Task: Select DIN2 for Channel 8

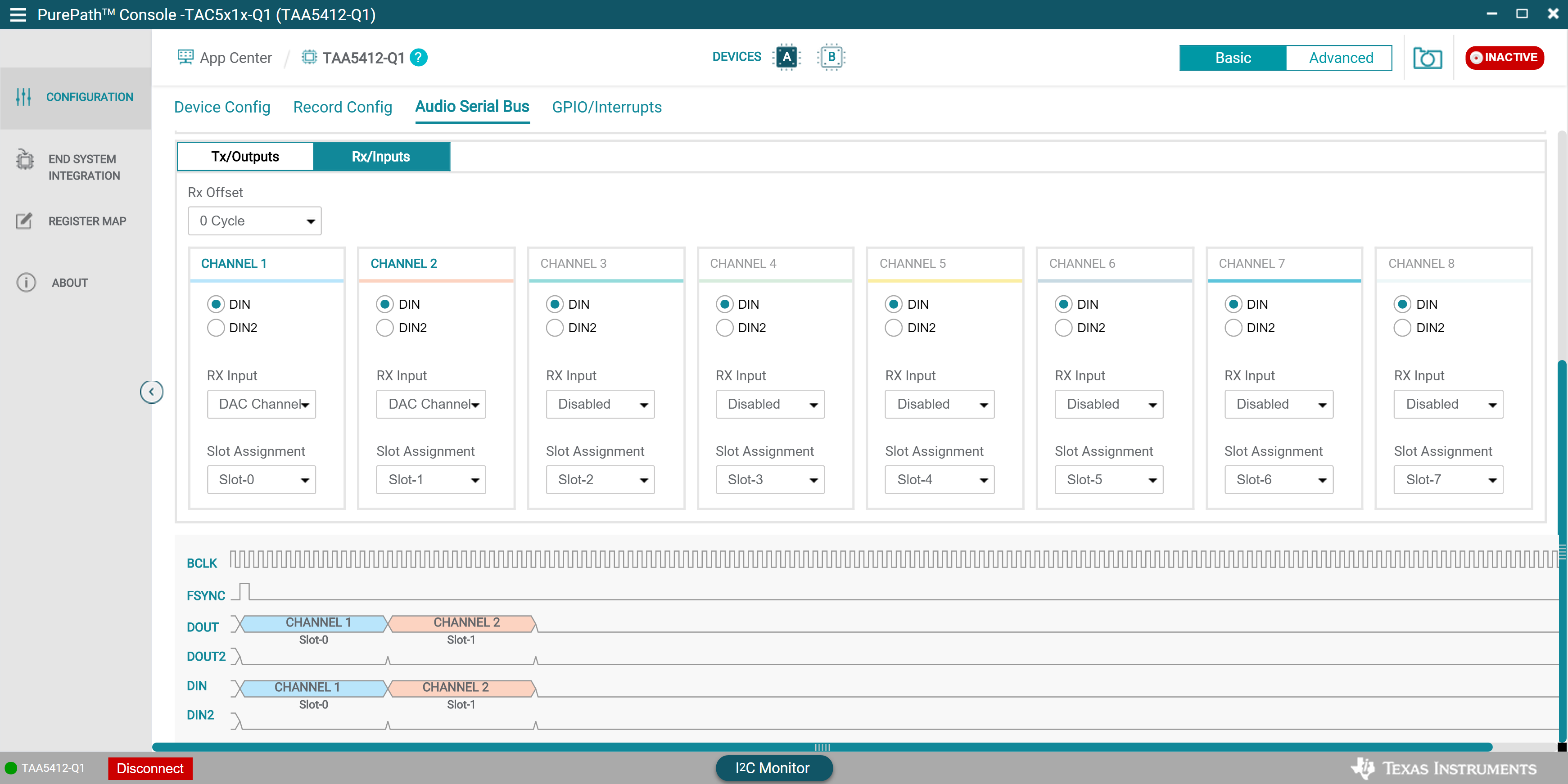Action: pos(1402,328)
